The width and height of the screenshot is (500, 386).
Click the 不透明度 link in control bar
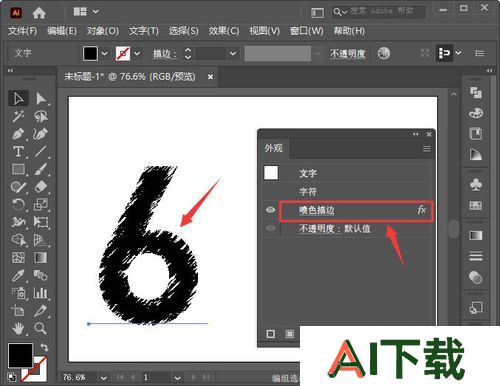(348, 54)
